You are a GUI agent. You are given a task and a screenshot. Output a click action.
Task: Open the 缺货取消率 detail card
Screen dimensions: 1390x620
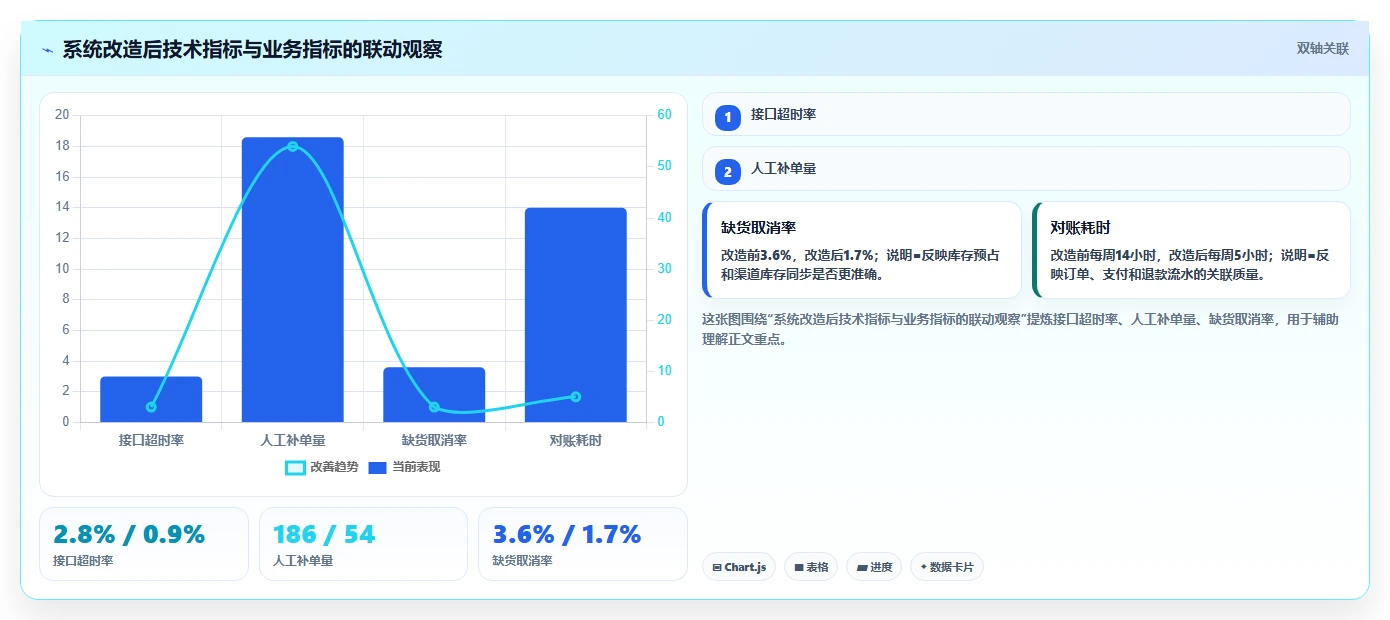[x=862, y=250]
